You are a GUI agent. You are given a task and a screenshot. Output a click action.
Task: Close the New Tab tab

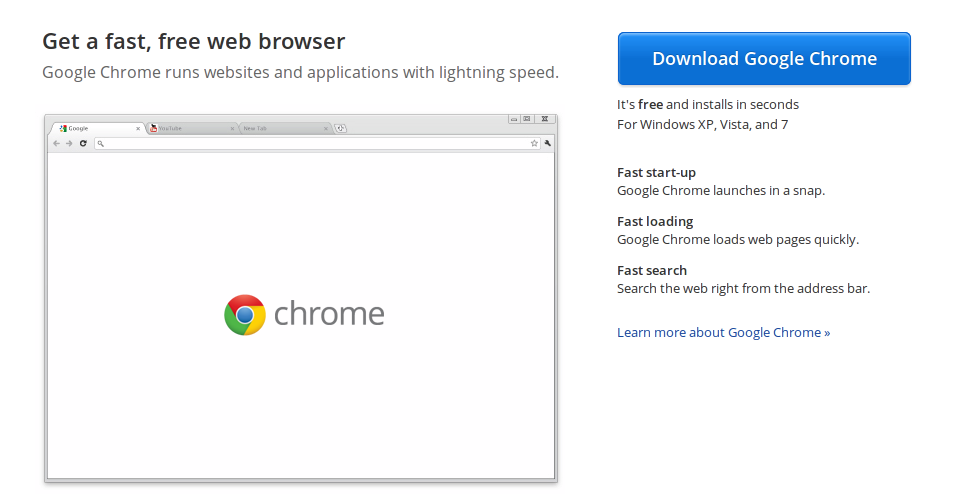326,128
